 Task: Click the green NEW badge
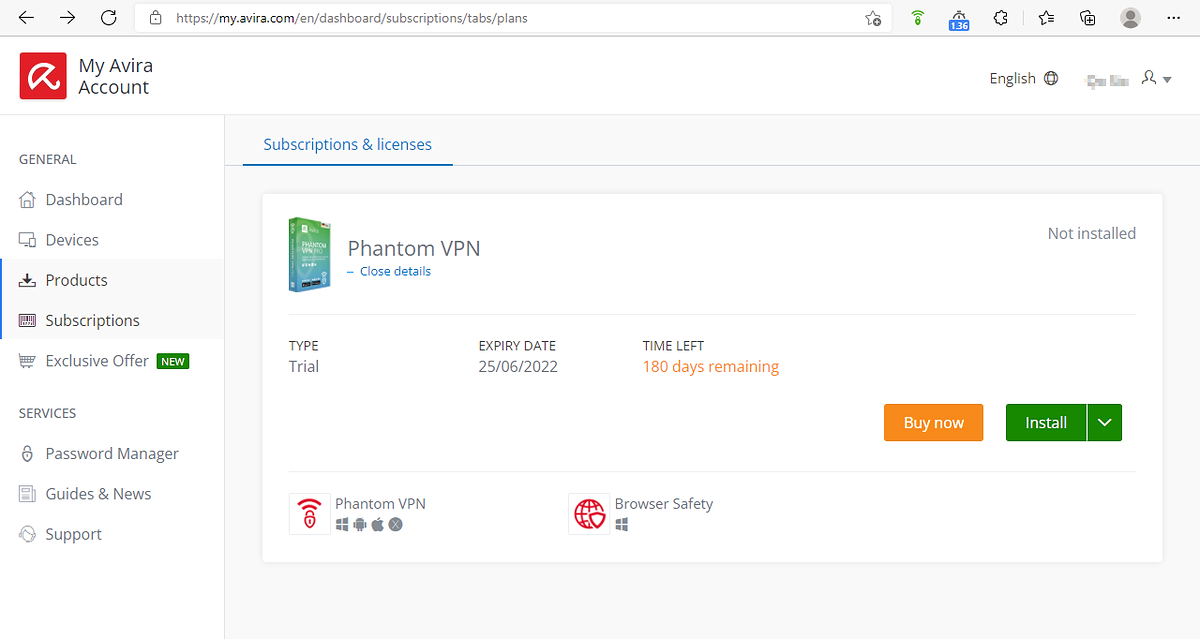173,361
